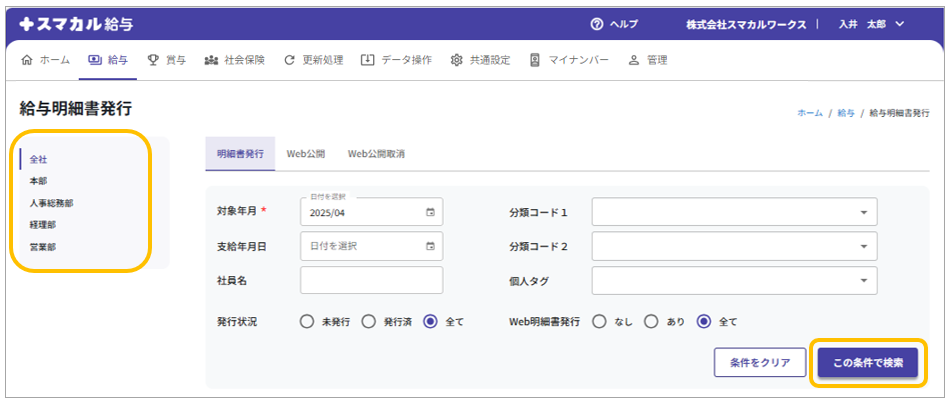951x403 pixels.
Task: Choose あり for Web明細書発行
Action: 650,322
